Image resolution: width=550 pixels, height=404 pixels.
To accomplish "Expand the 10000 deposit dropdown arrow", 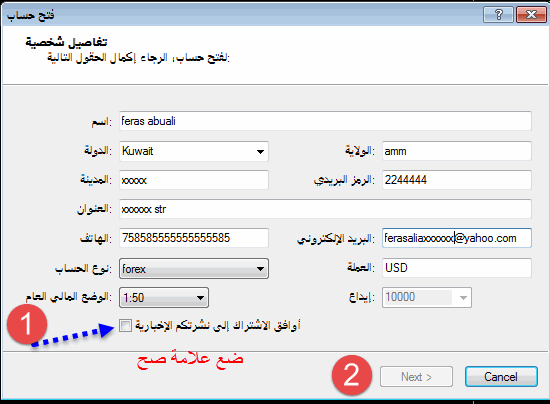I will point(463,298).
